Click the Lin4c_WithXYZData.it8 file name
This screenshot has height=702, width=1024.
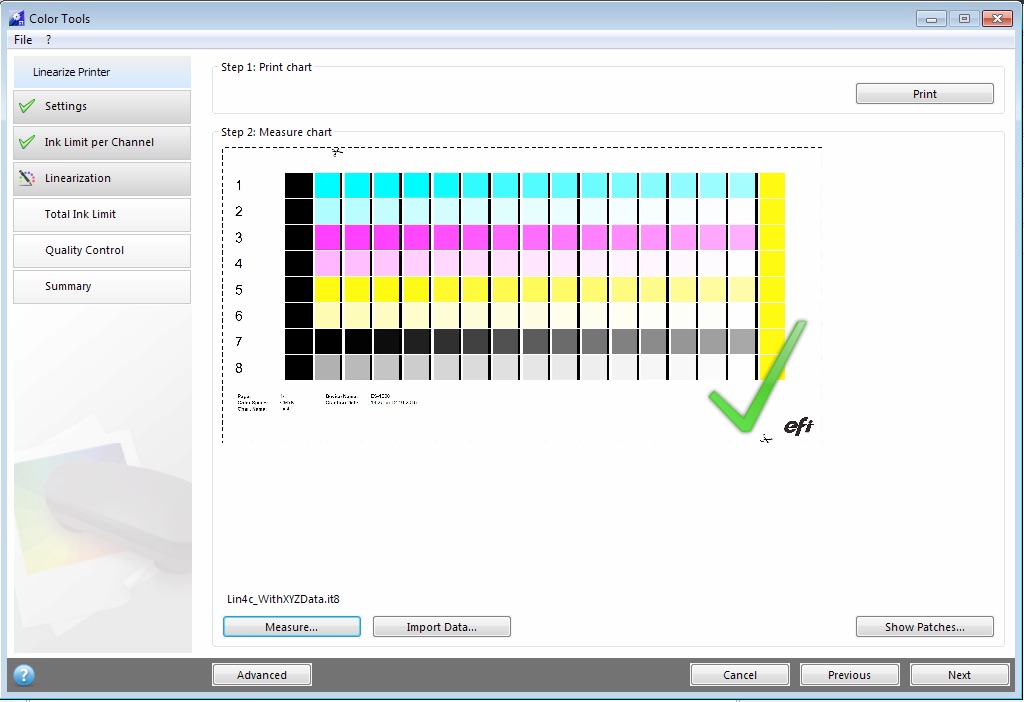click(x=283, y=599)
